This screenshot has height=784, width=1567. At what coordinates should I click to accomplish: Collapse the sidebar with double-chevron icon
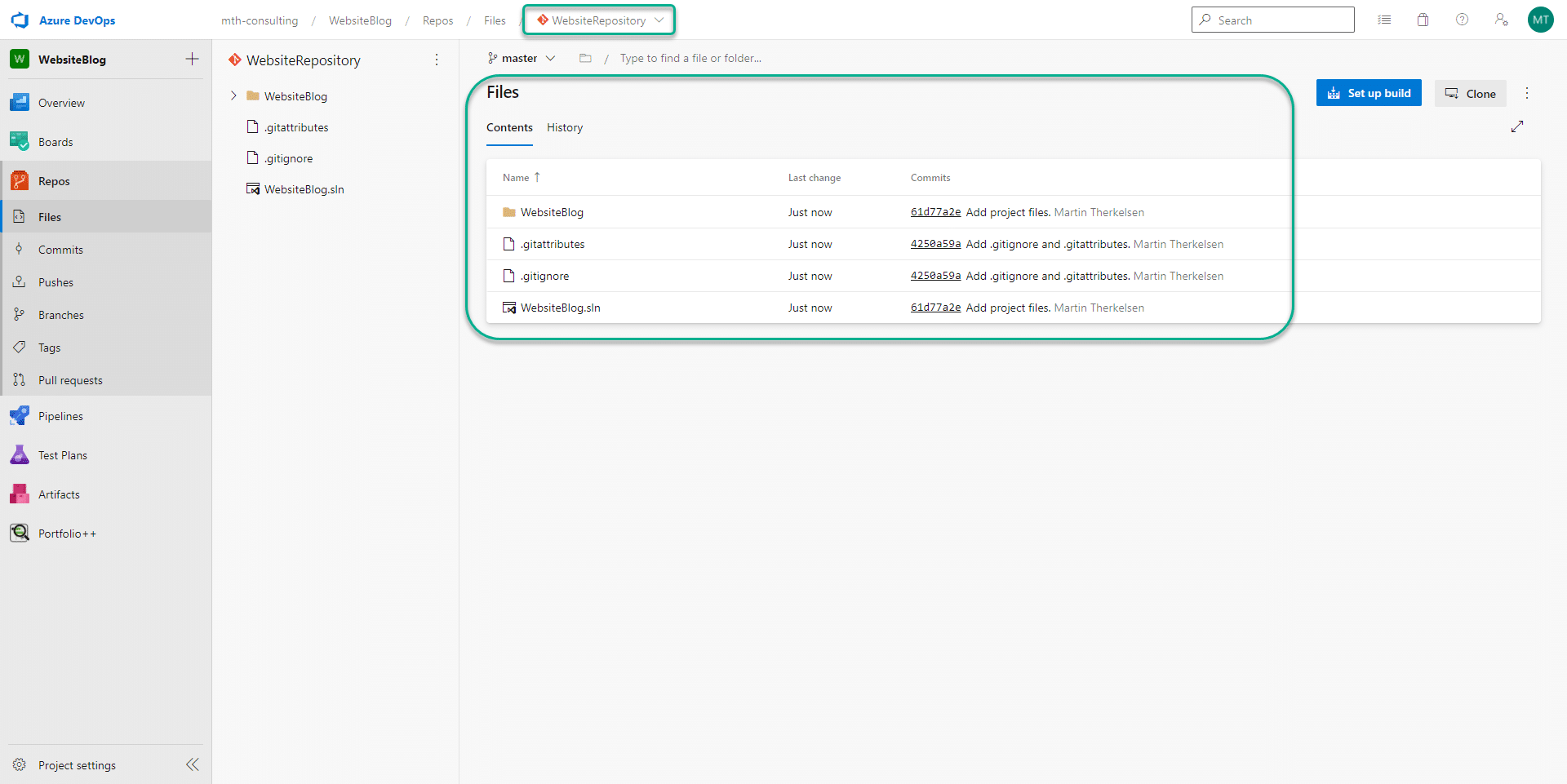(193, 764)
